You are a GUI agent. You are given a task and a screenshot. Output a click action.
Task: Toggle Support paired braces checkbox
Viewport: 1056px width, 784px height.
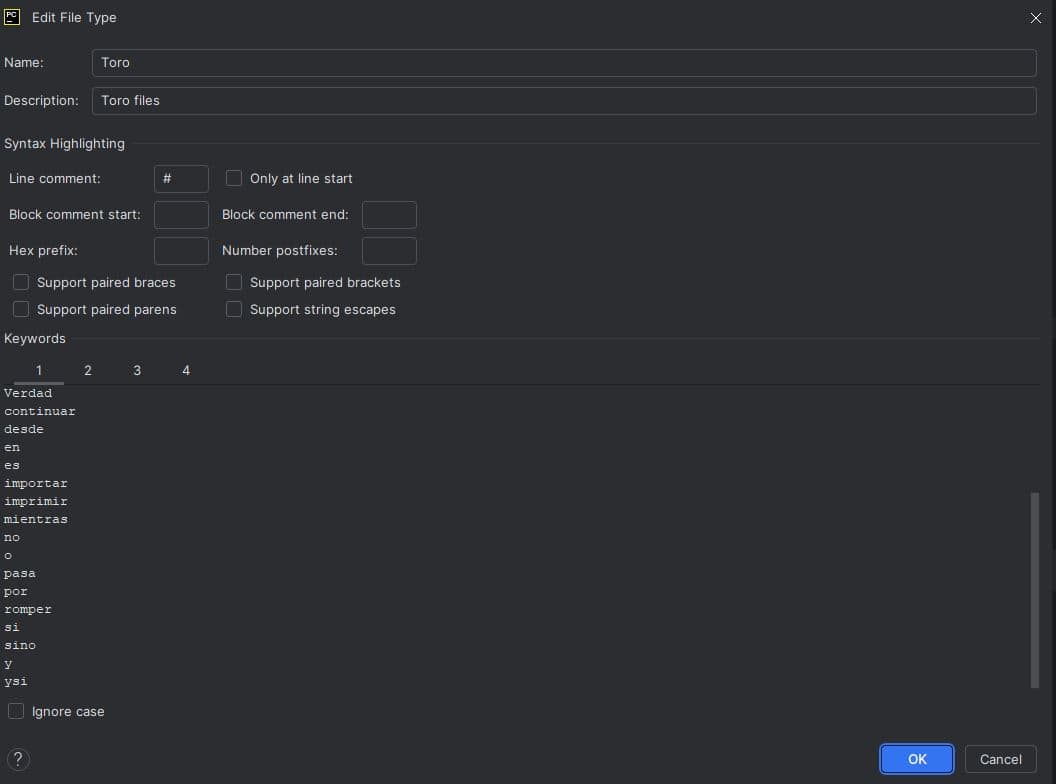pos(21,282)
